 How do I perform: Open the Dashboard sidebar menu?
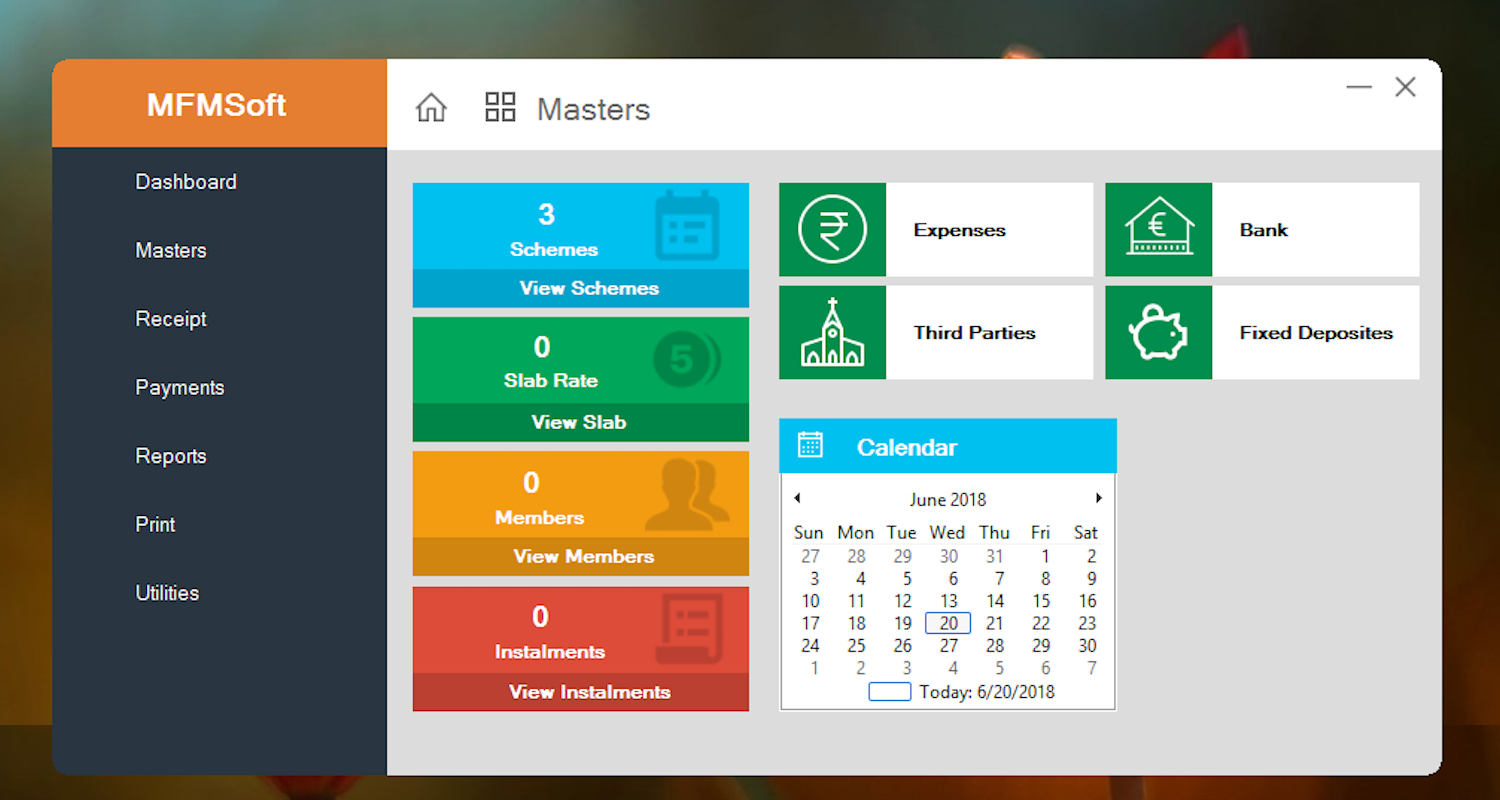(x=186, y=182)
